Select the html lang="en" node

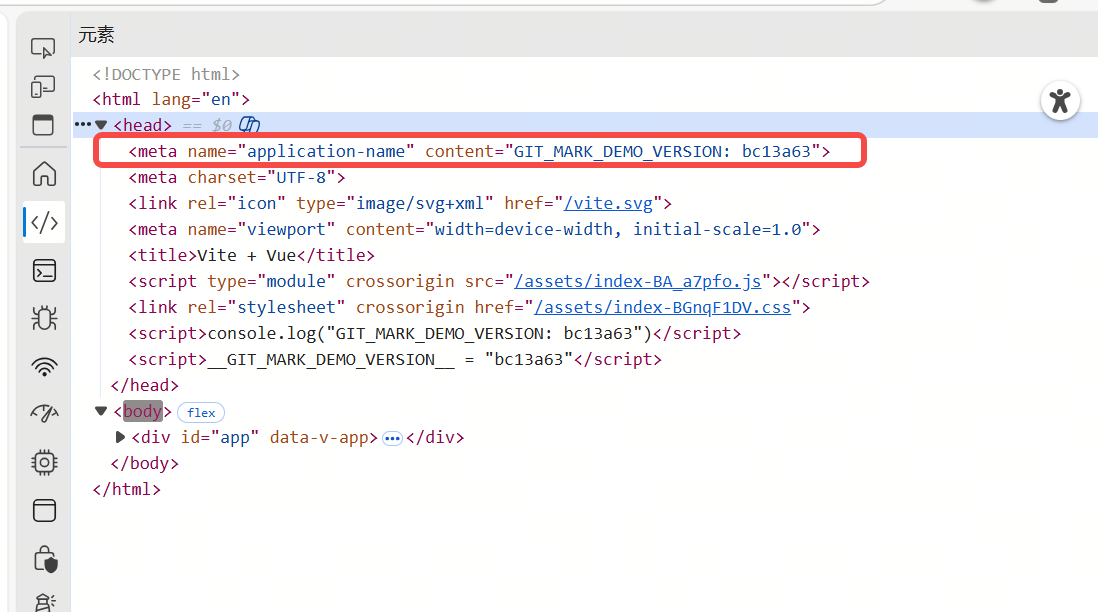(171, 99)
